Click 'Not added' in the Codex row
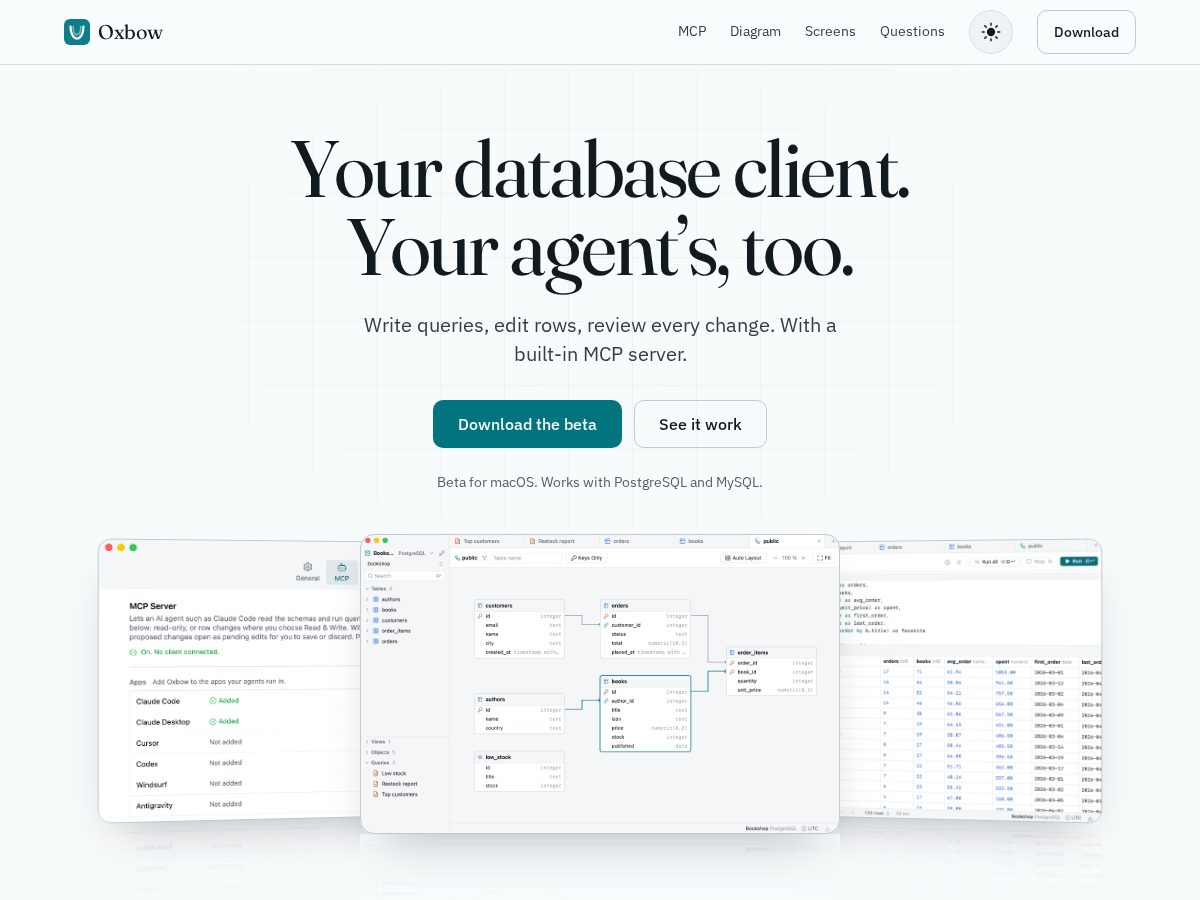 pyautogui.click(x=225, y=763)
